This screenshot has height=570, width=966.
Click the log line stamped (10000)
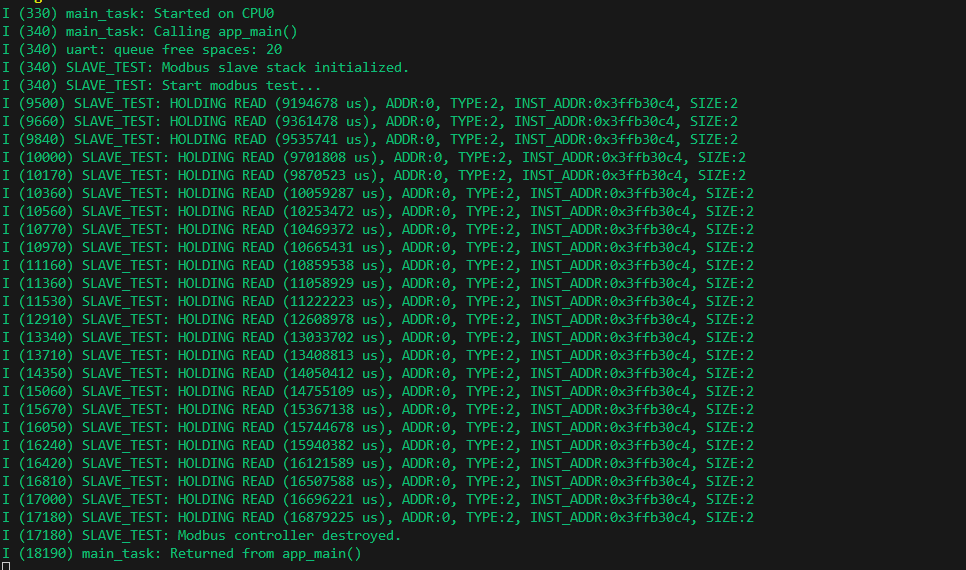point(377,157)
